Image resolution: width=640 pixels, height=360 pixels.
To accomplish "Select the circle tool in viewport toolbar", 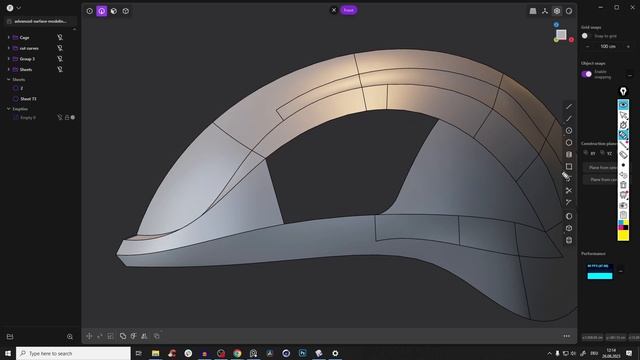I will (569, 131).
